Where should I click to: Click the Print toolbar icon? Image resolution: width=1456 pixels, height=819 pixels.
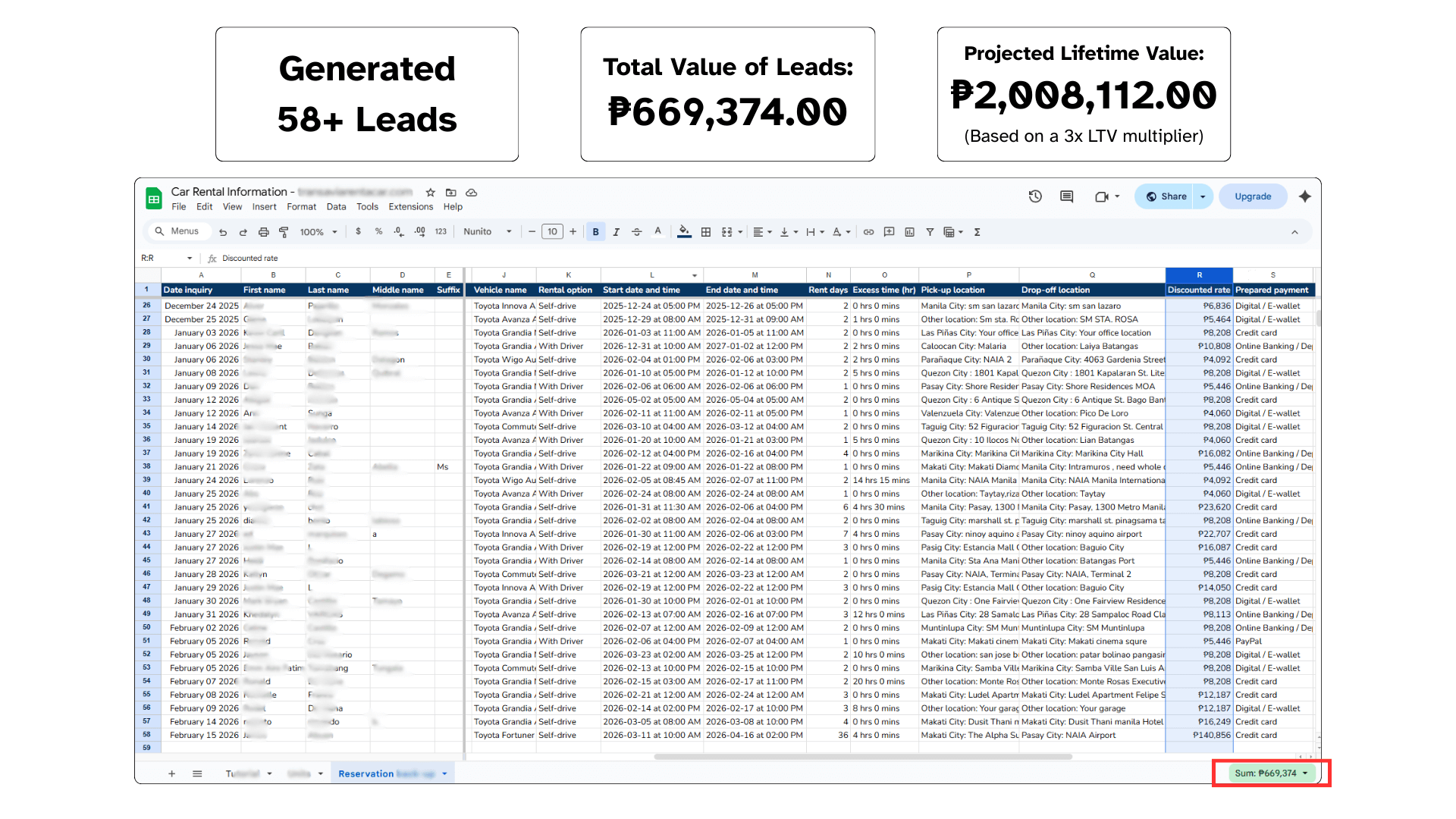tap(263, 232)
